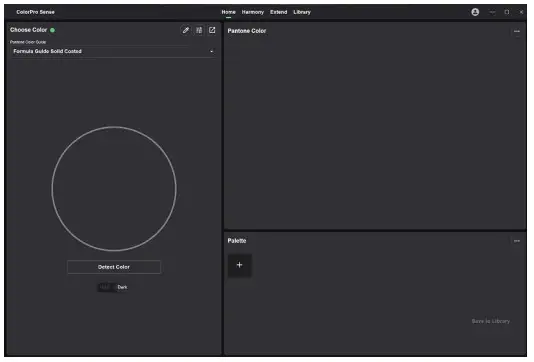Go to the Library tab

302,12
